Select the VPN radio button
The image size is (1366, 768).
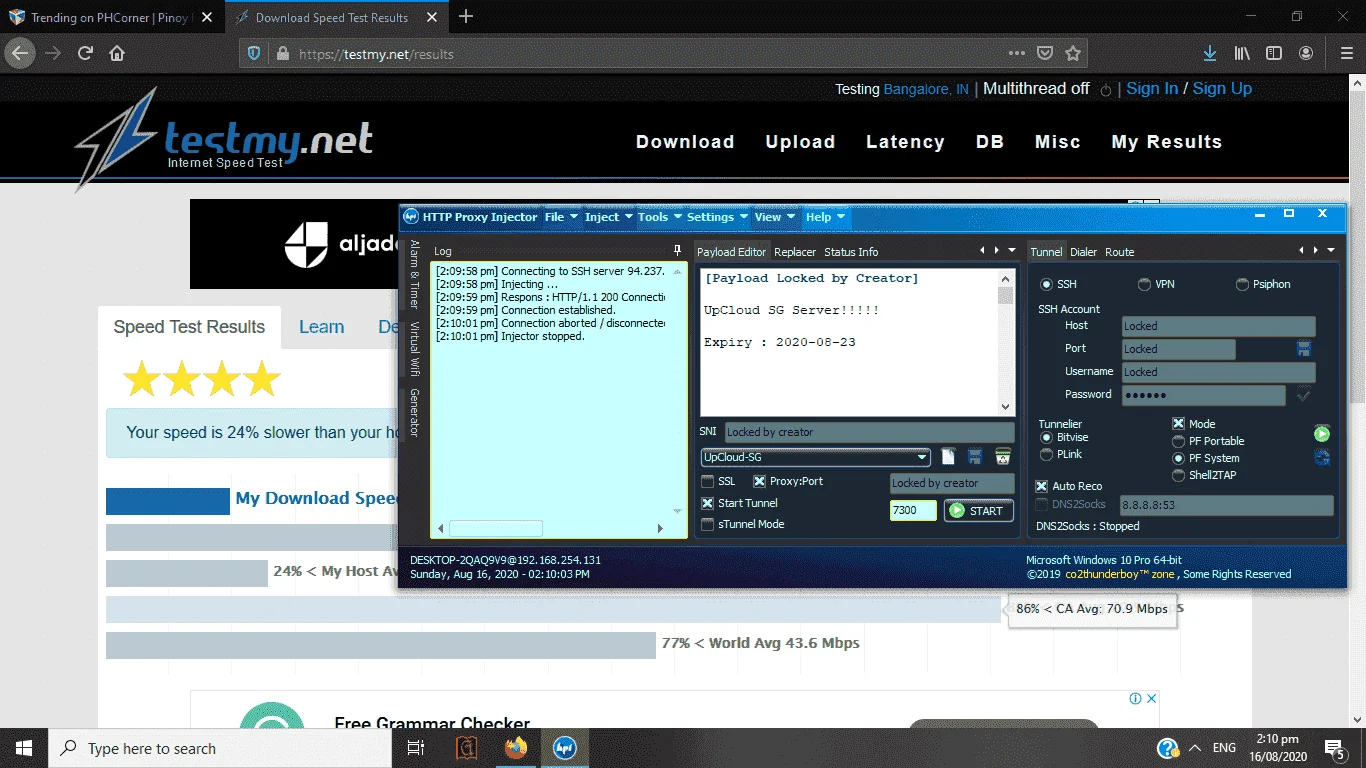tap(1144, 284)
